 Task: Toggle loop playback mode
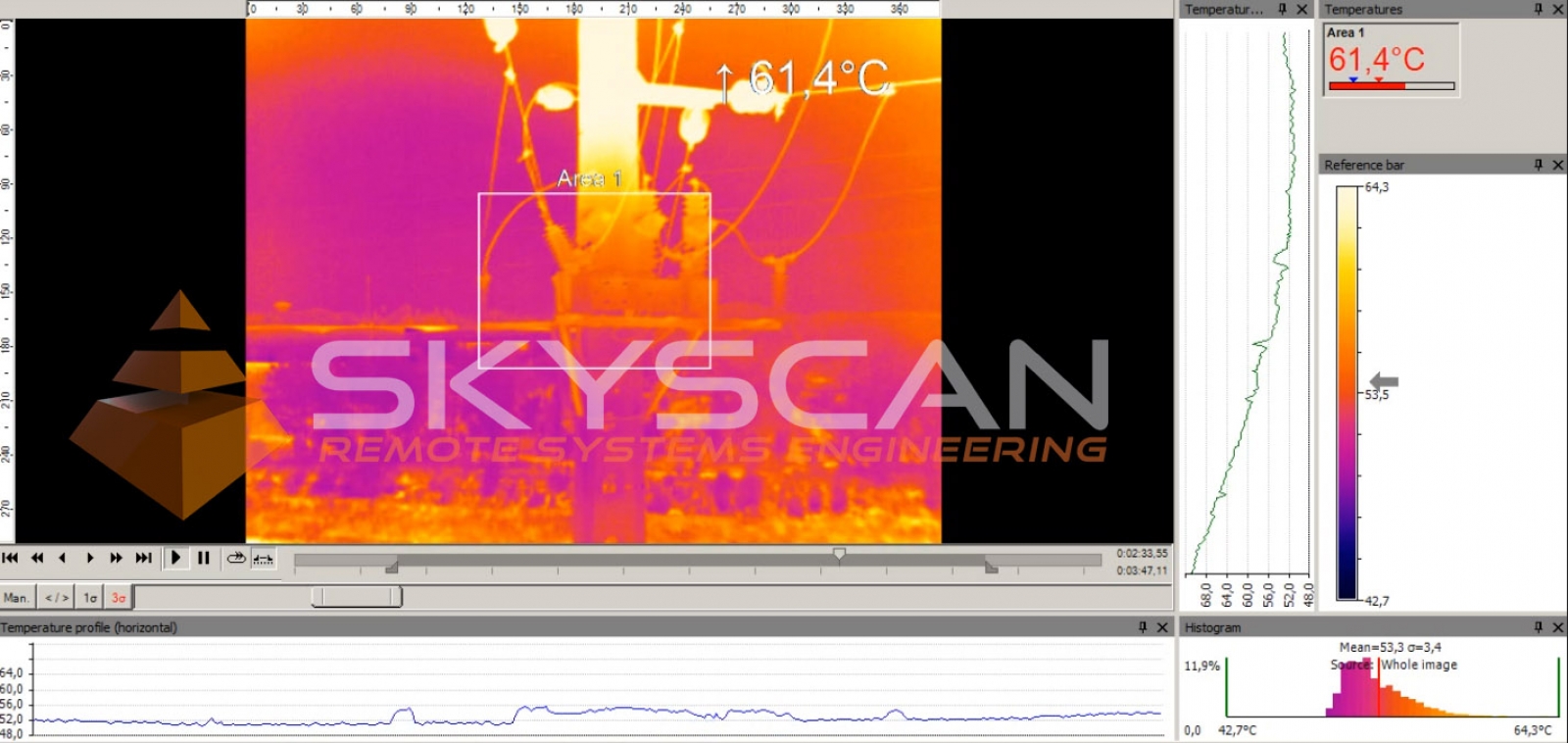coord(236,558)
